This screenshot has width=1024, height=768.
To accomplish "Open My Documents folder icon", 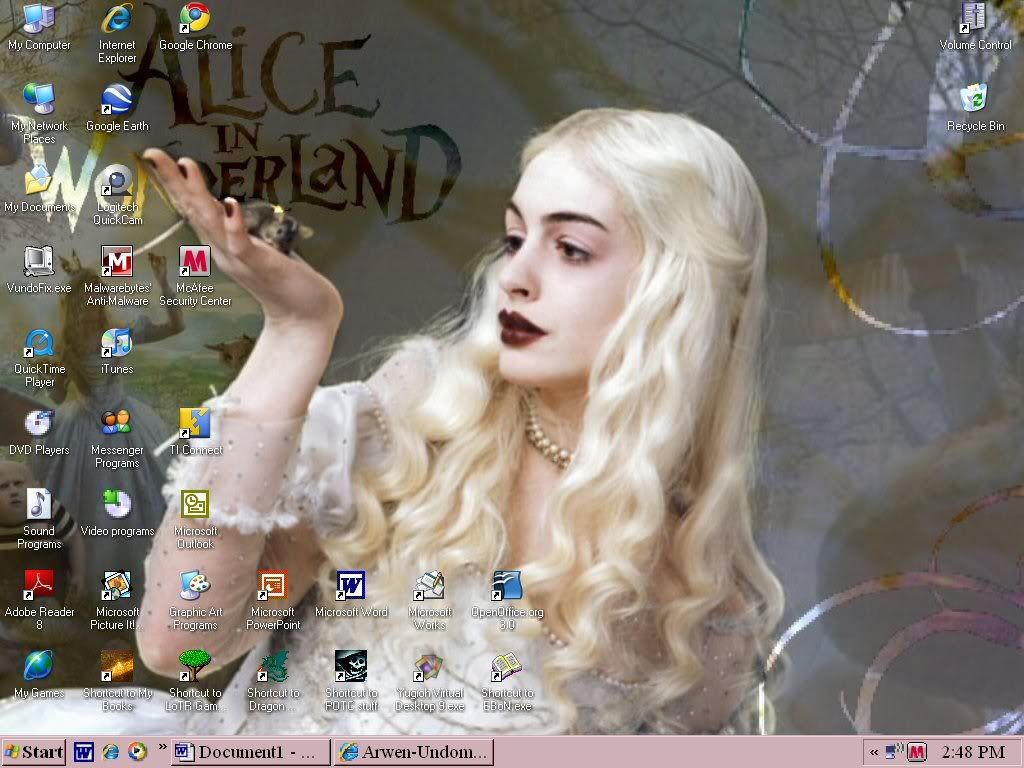I will click(x=39, y=189).
